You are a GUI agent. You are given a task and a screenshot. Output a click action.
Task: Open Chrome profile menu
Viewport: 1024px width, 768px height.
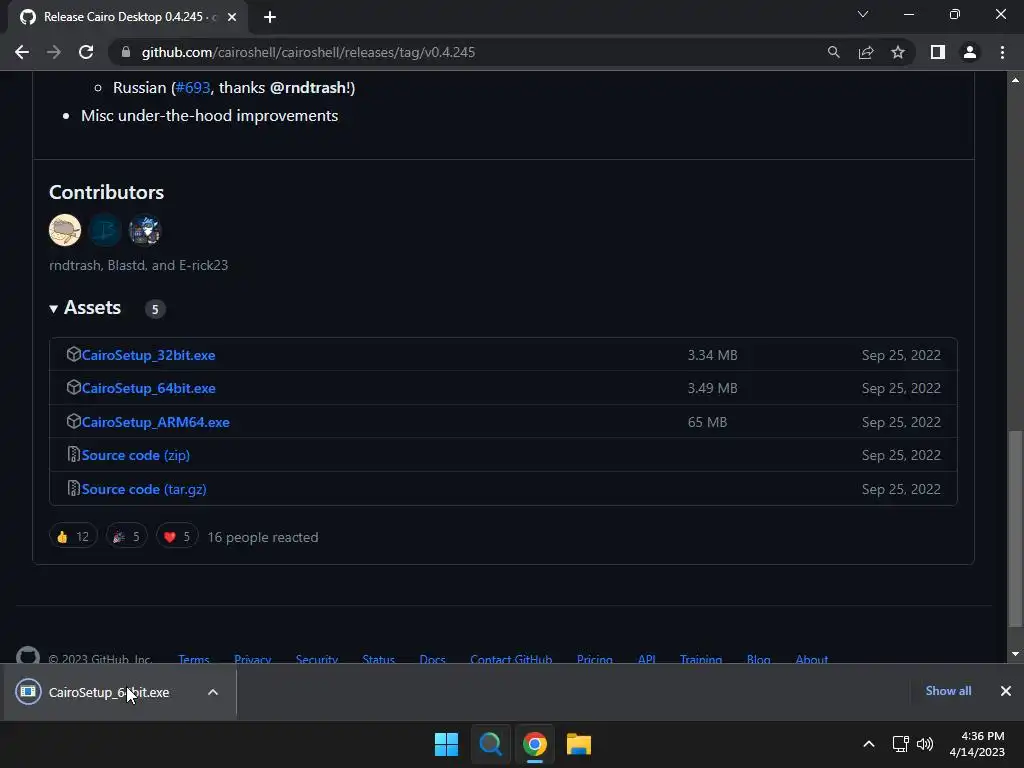pyautogui.click(x=970, y=52)
